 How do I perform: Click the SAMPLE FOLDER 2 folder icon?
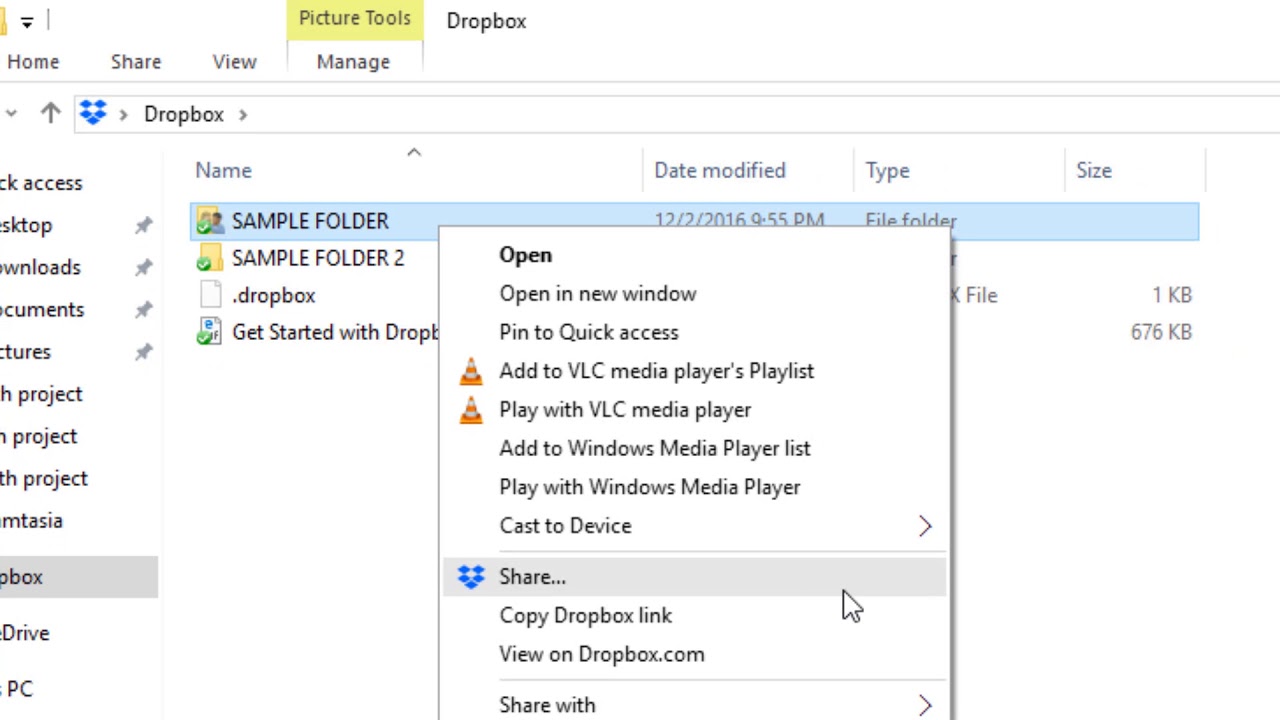[209, 258]
